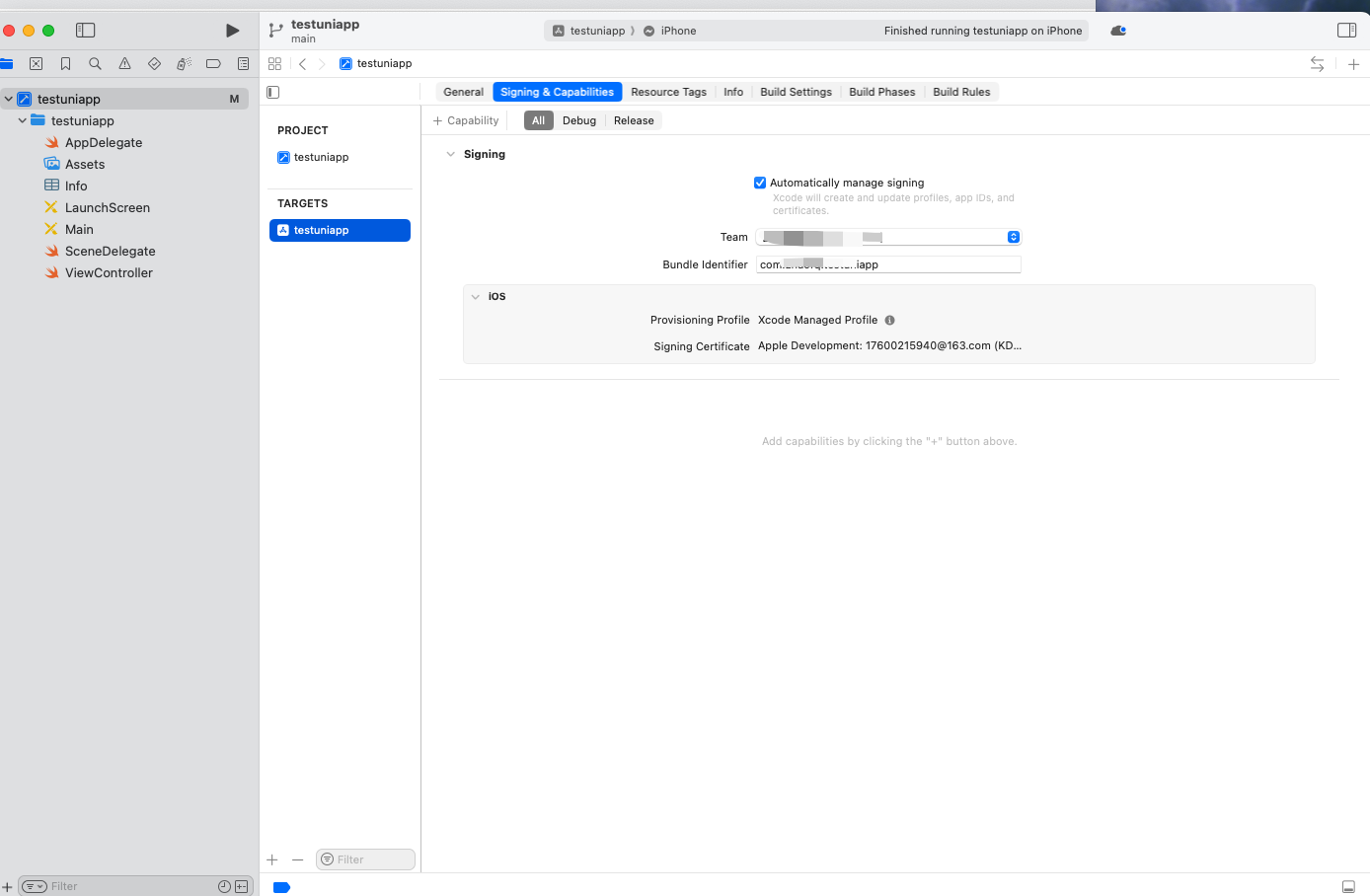Click the Bundle Identifier field
The image size is (1370, 896).
[888, 264]
